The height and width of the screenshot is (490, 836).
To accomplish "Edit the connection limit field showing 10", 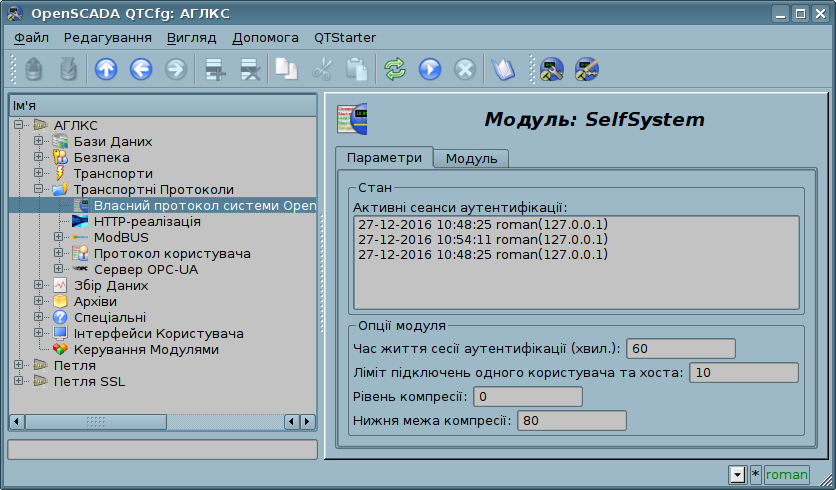I will [x=744, y=373].
